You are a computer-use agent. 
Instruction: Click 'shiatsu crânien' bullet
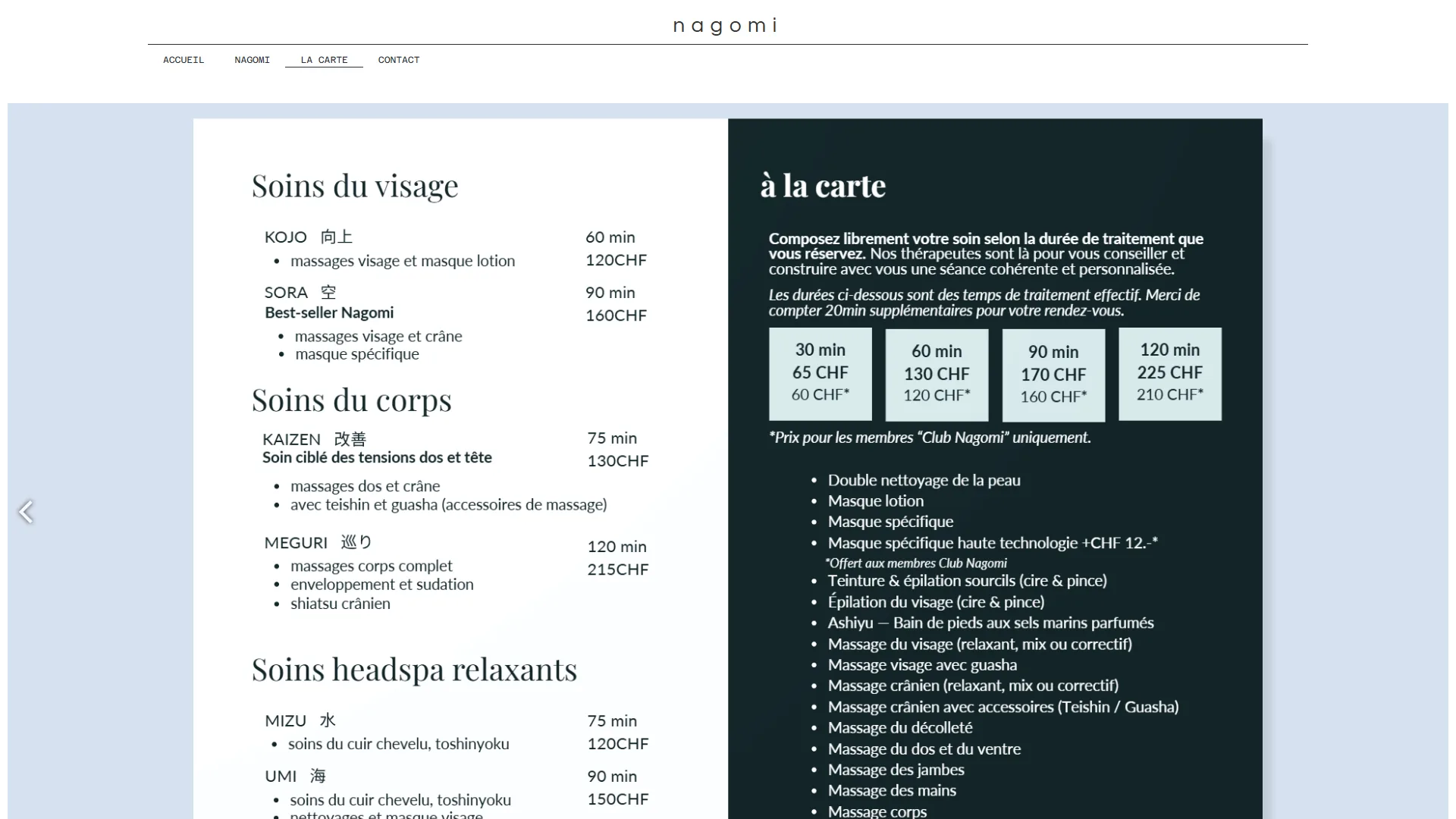(340, 604)
